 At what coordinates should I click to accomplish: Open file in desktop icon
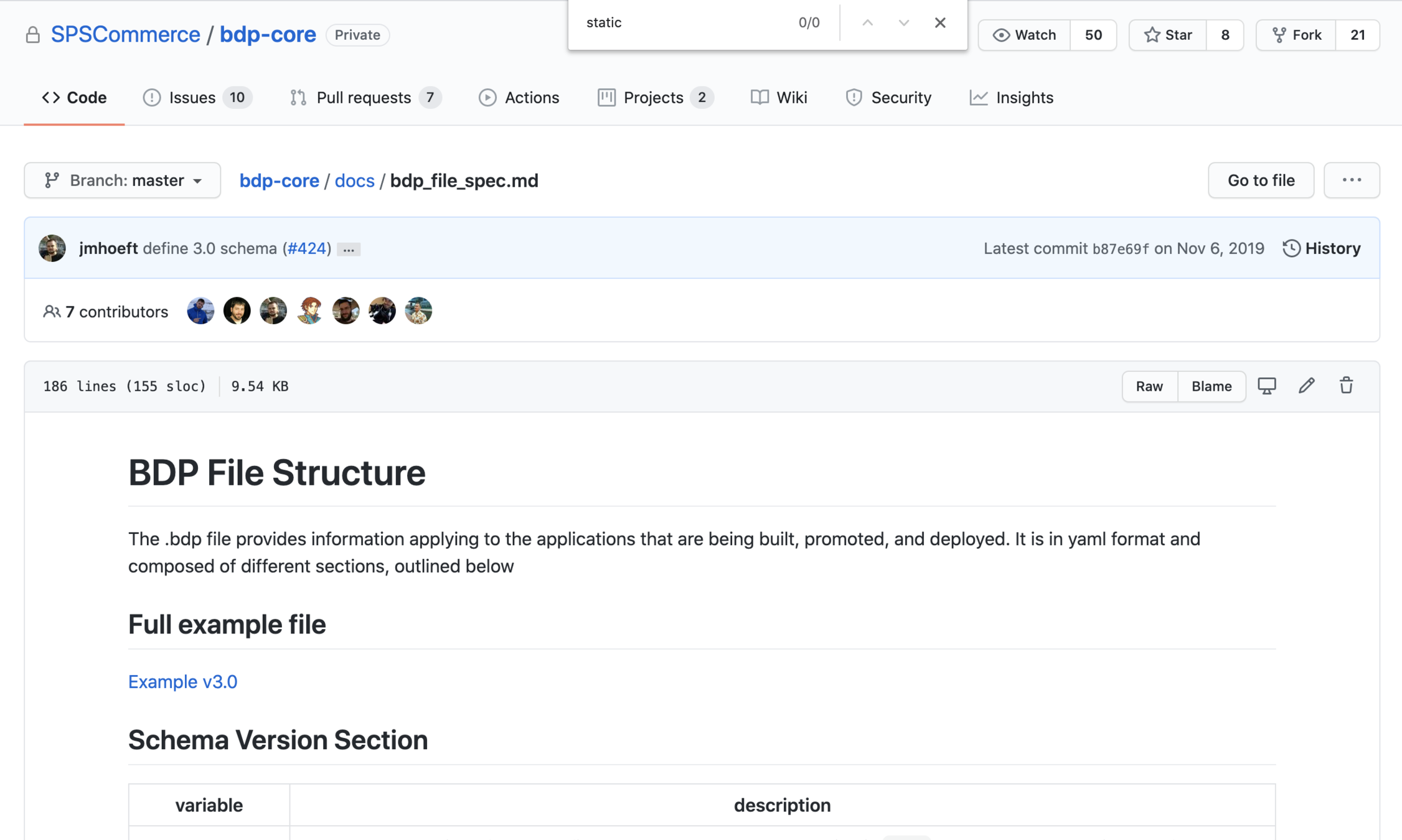coord(1266,386)
